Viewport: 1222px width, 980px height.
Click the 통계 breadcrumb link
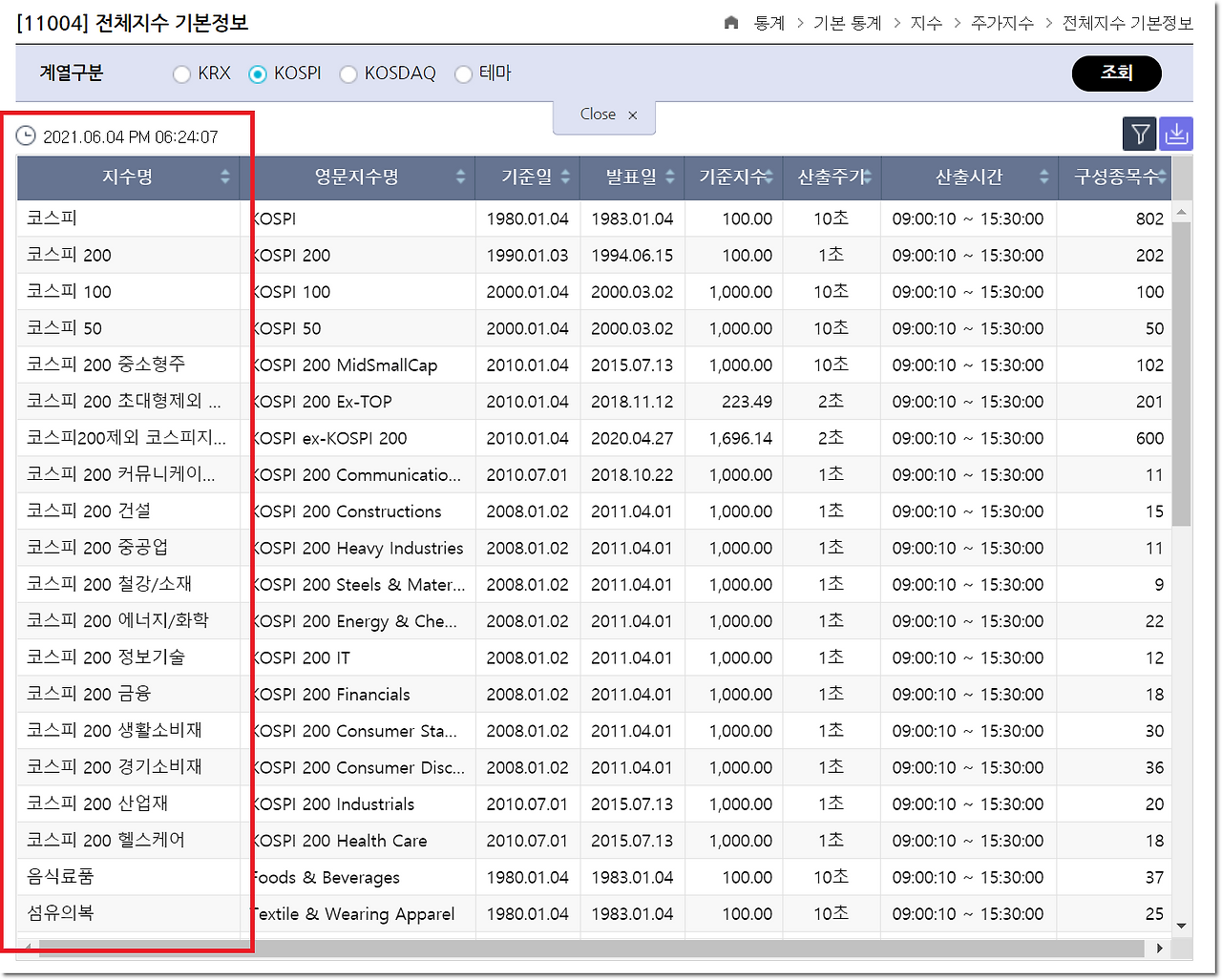pos(769,23)
